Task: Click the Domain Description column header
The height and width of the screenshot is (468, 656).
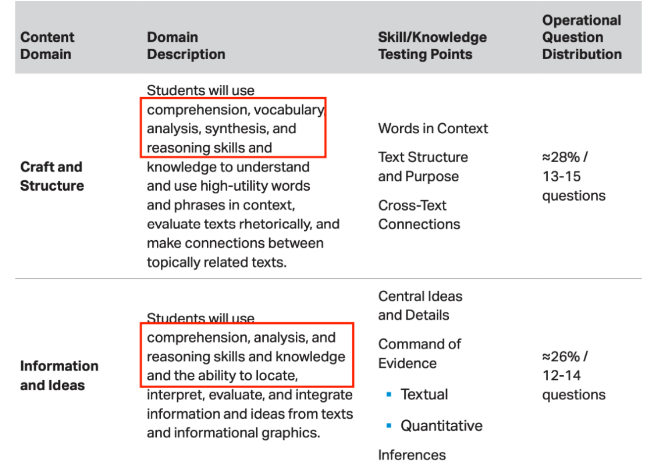Action: coord(186,46)
